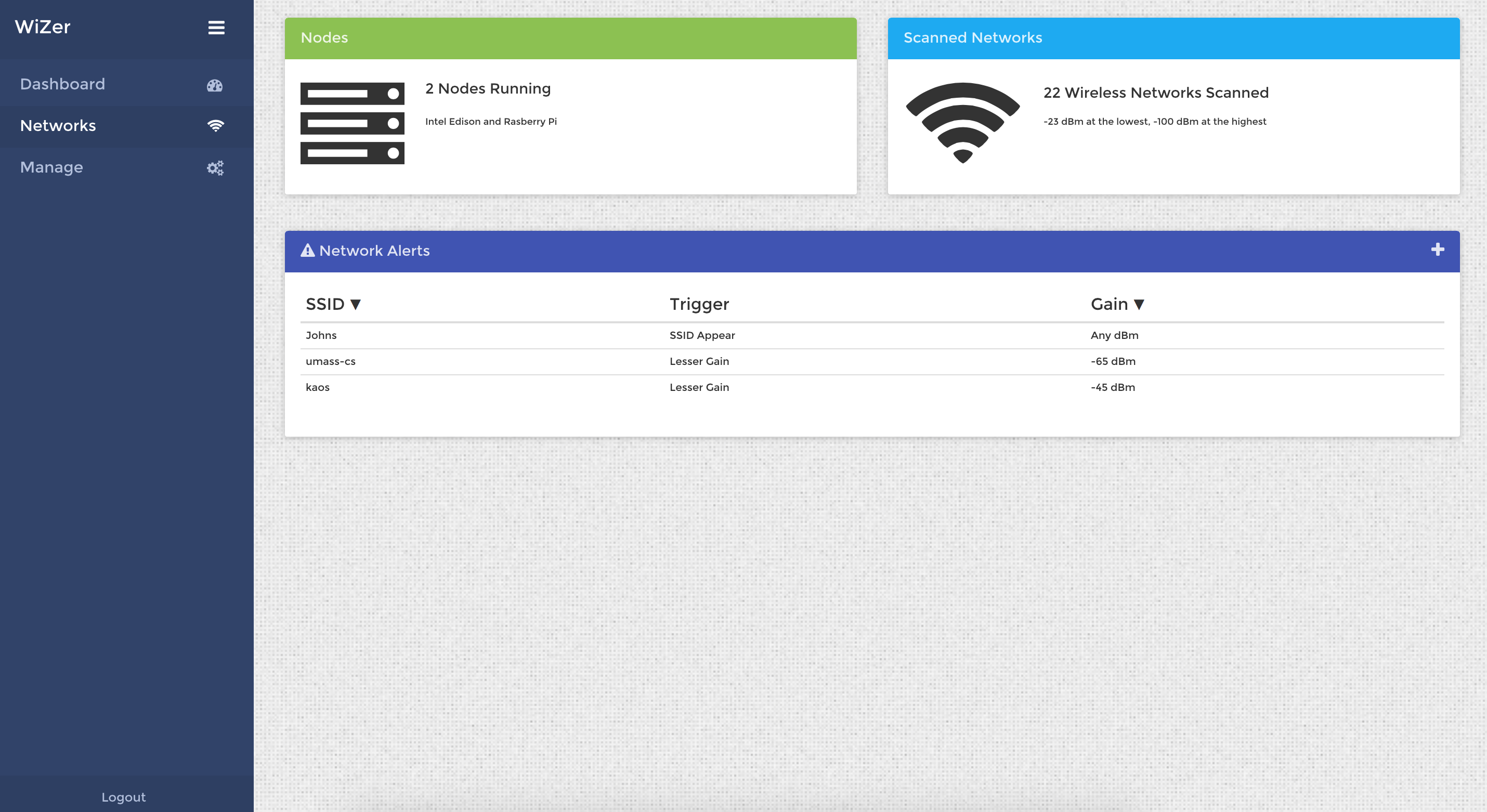Image resolution: width=1487 pixels, height=812 pixels.
Task: Click the warning triangle alert icon
Action: point(307,251)
